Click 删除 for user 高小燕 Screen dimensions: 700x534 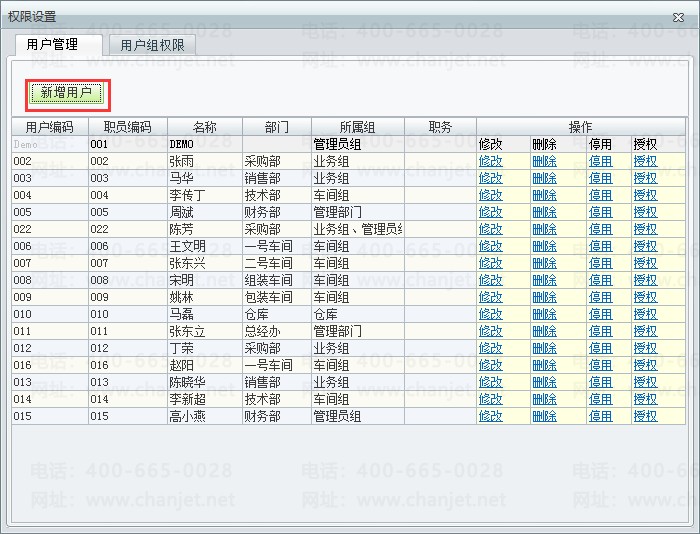544,416
